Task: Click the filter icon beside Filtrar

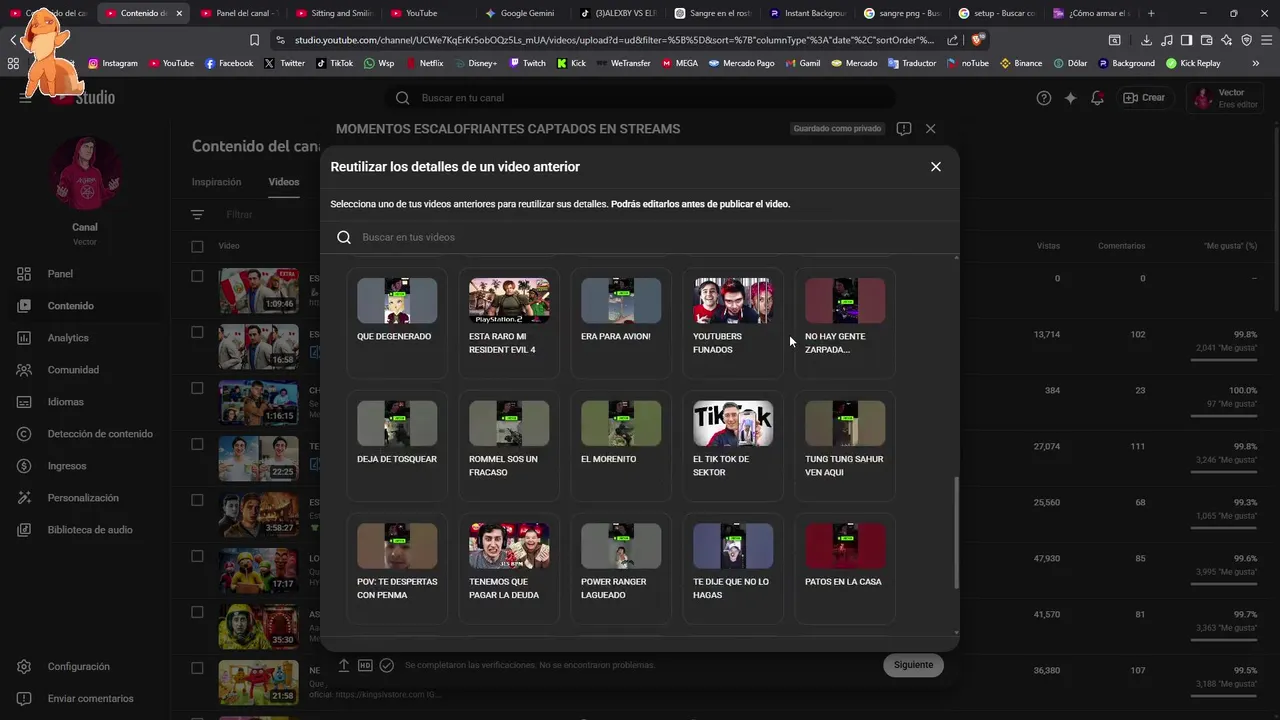Action: point(198,215)
